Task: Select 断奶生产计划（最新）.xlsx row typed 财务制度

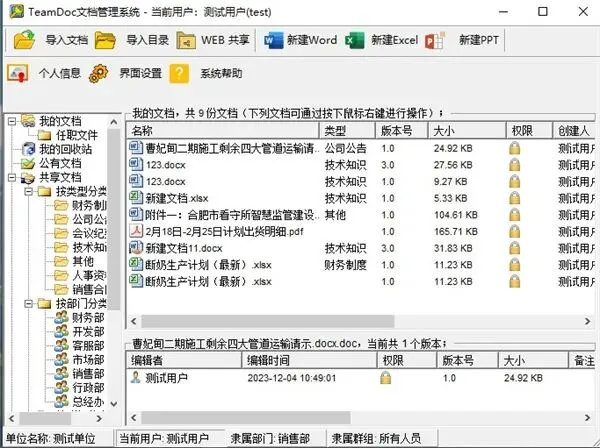Action: (x=361, y=265)
